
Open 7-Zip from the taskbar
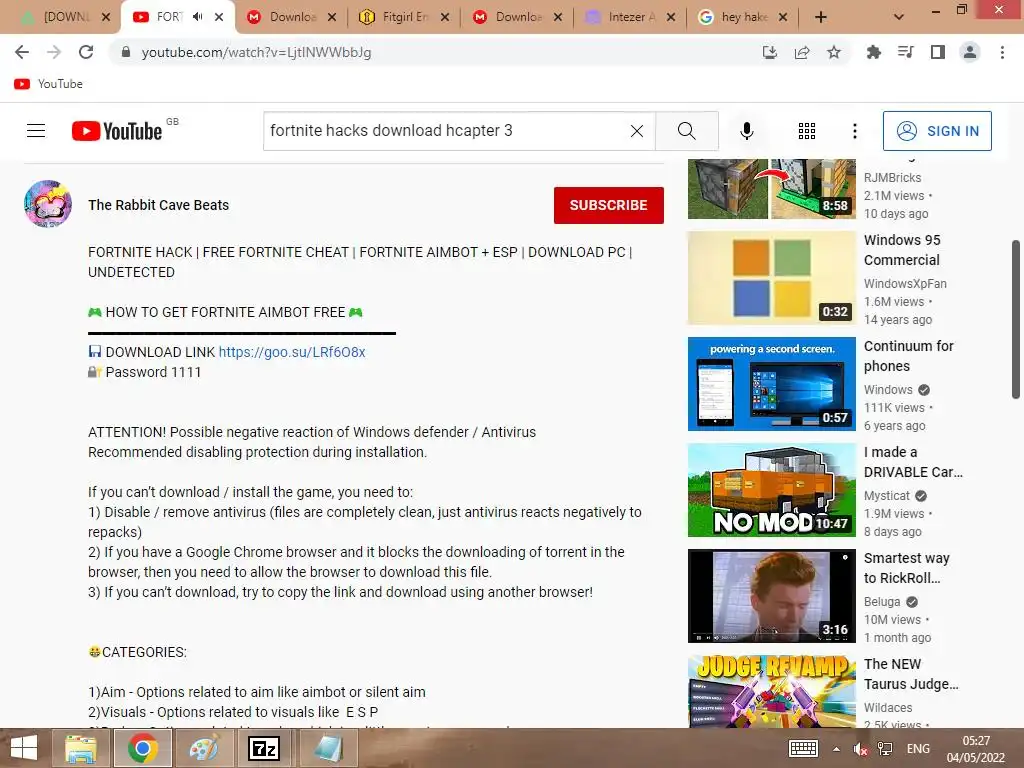(264, 748)
